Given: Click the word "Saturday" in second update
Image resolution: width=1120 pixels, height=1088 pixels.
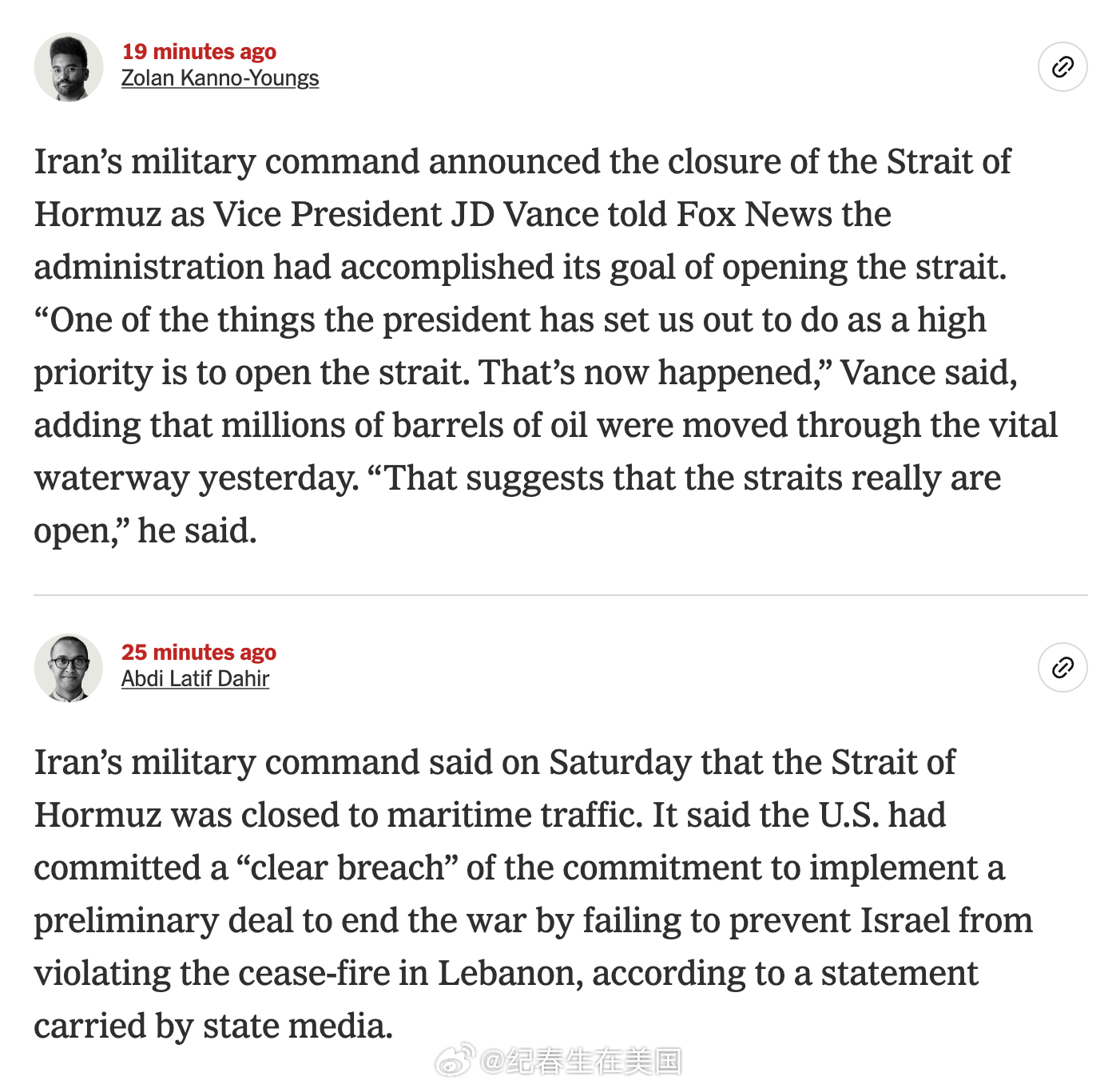Looking at the screenshot, I should coord(620,762).
